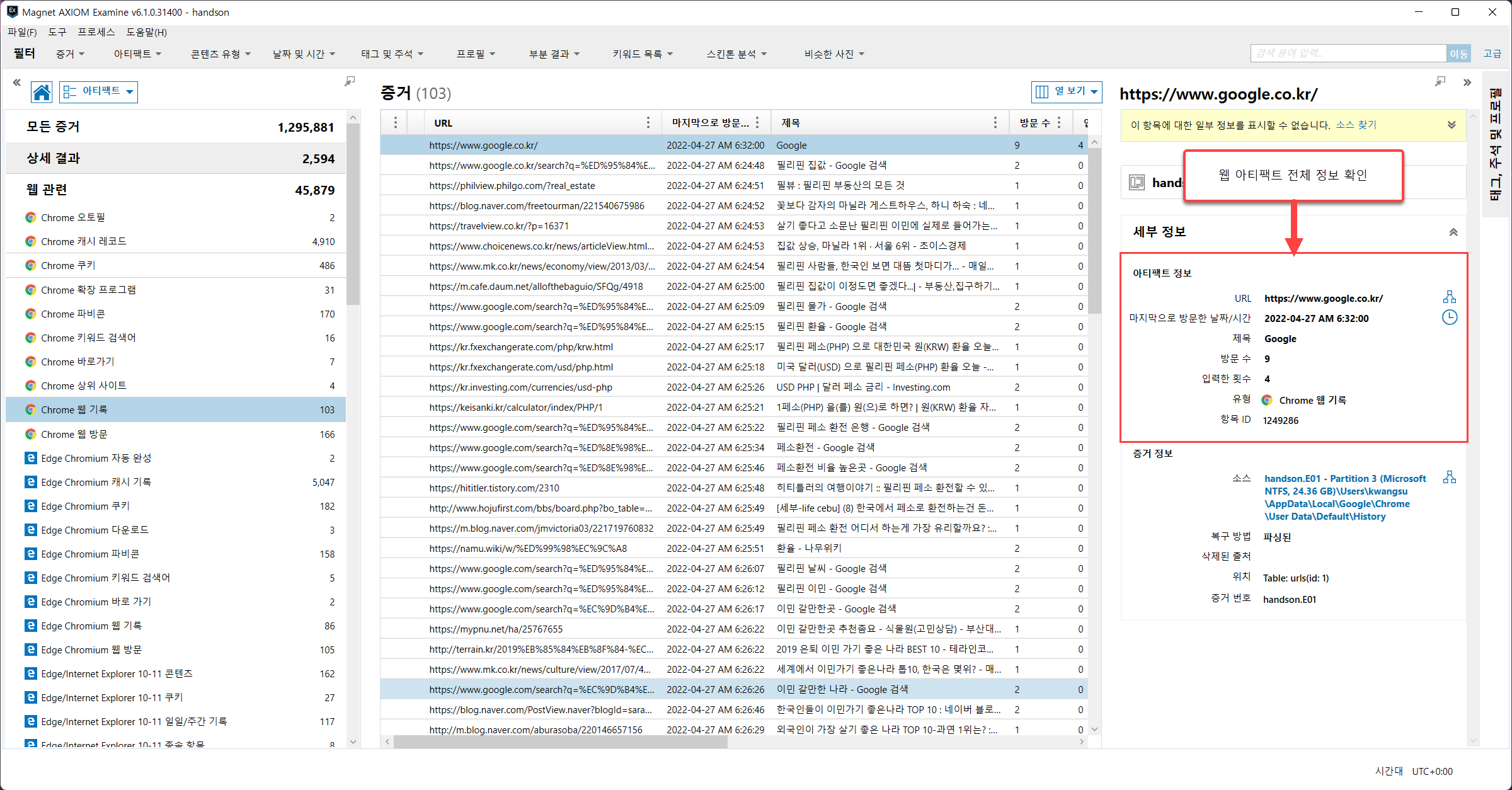Open the 날짜 및 시간 filter dropdown

coord(304,54)
